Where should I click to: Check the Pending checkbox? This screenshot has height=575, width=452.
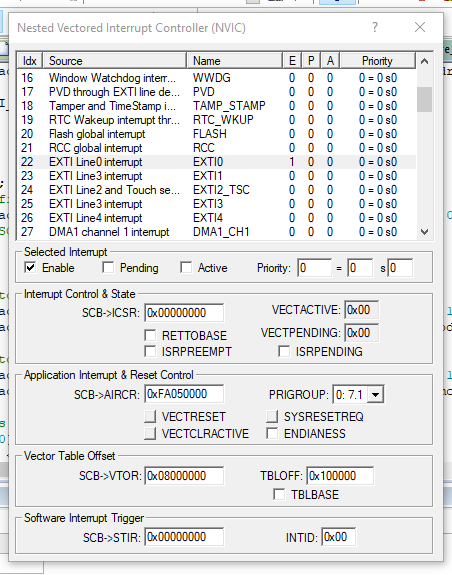pos(108,268)
